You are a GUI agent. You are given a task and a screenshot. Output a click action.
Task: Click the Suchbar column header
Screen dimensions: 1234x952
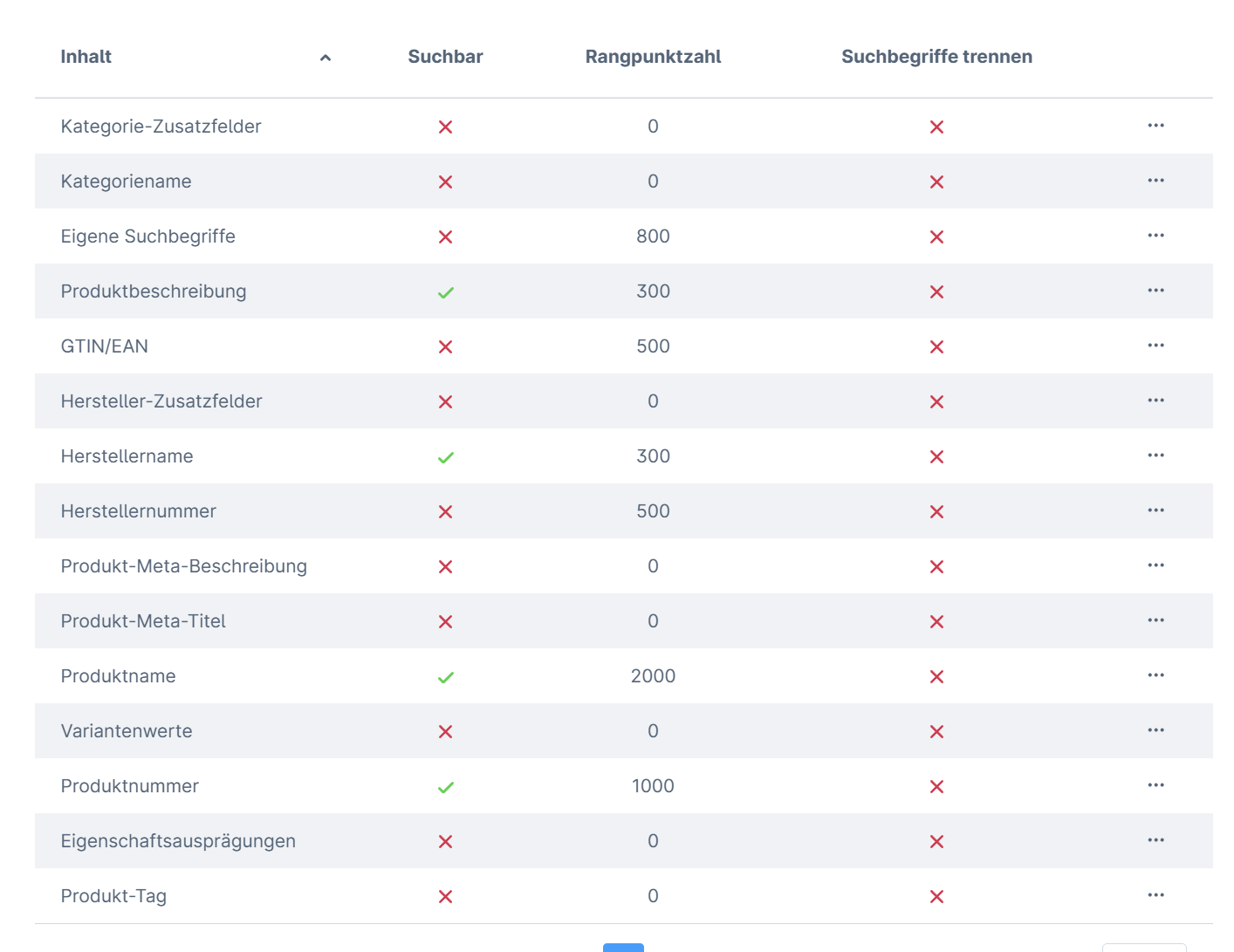tap(445, 57)
